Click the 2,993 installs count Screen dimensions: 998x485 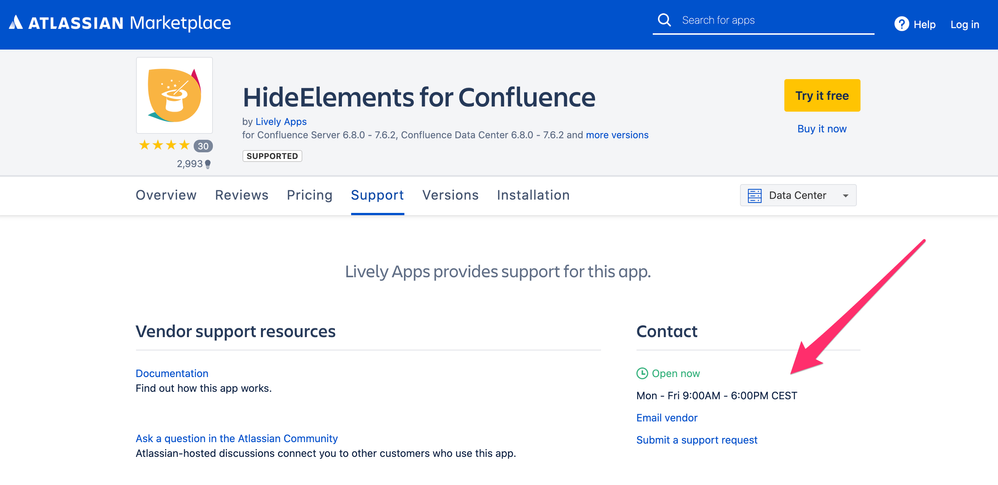(x=189, y=164)
